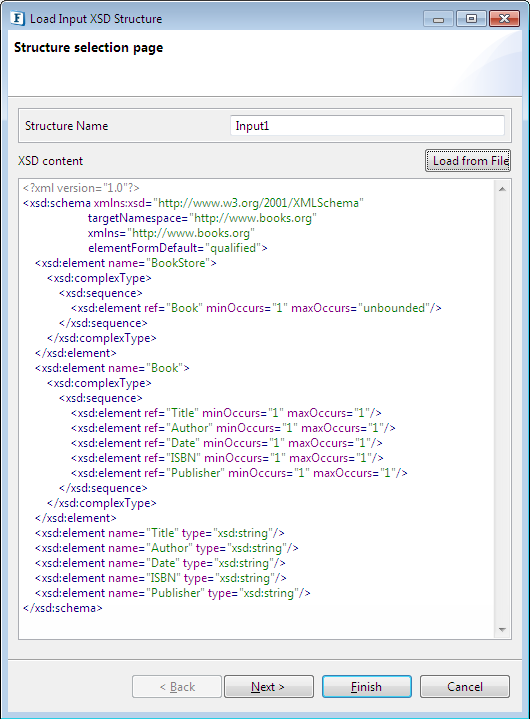Maximize the Load Input XSD Structure window

click(x=471, y=19)
